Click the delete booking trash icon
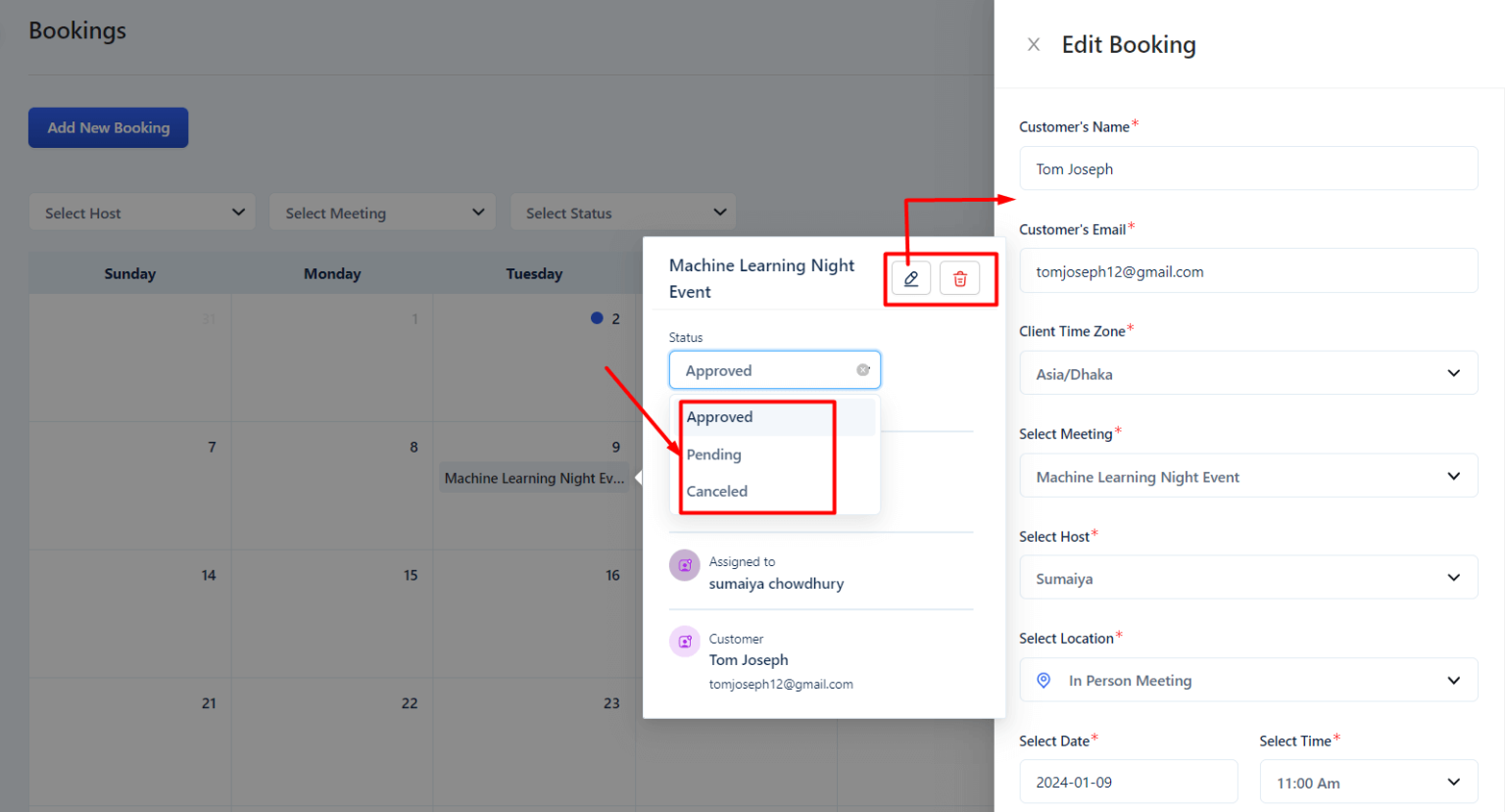The image size is (1505, 812). tap(959, 278)
